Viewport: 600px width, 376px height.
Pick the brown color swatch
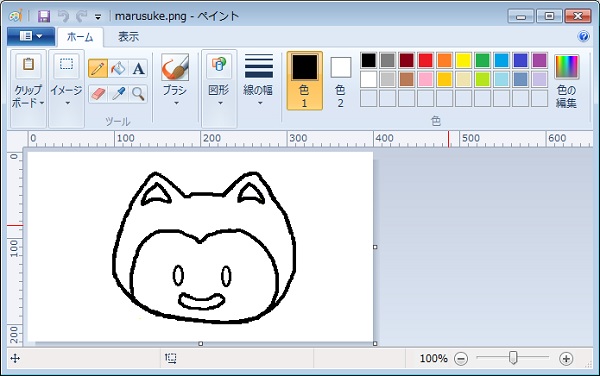point(406,79)
